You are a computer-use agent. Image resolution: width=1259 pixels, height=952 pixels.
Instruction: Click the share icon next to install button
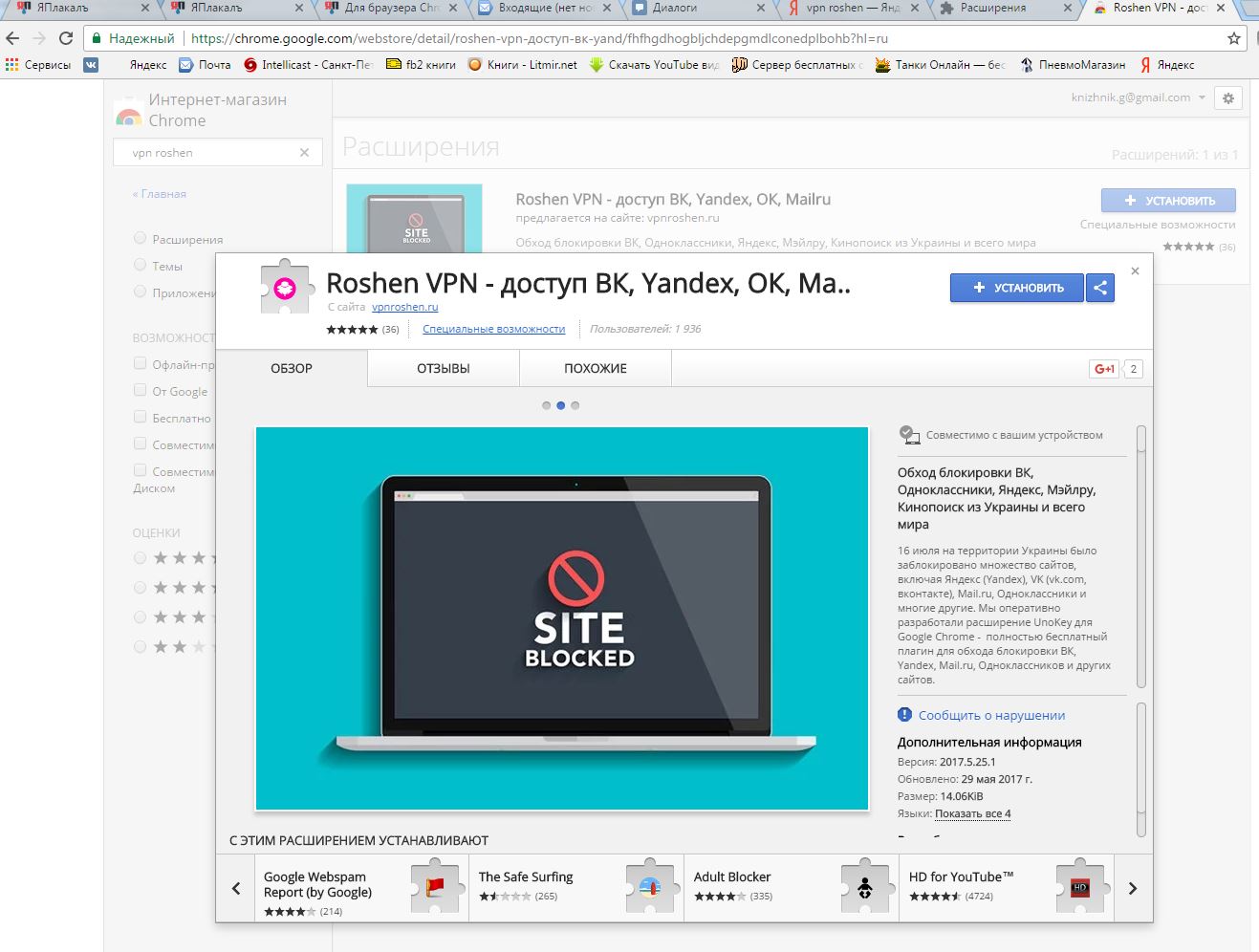[1100, 288]
